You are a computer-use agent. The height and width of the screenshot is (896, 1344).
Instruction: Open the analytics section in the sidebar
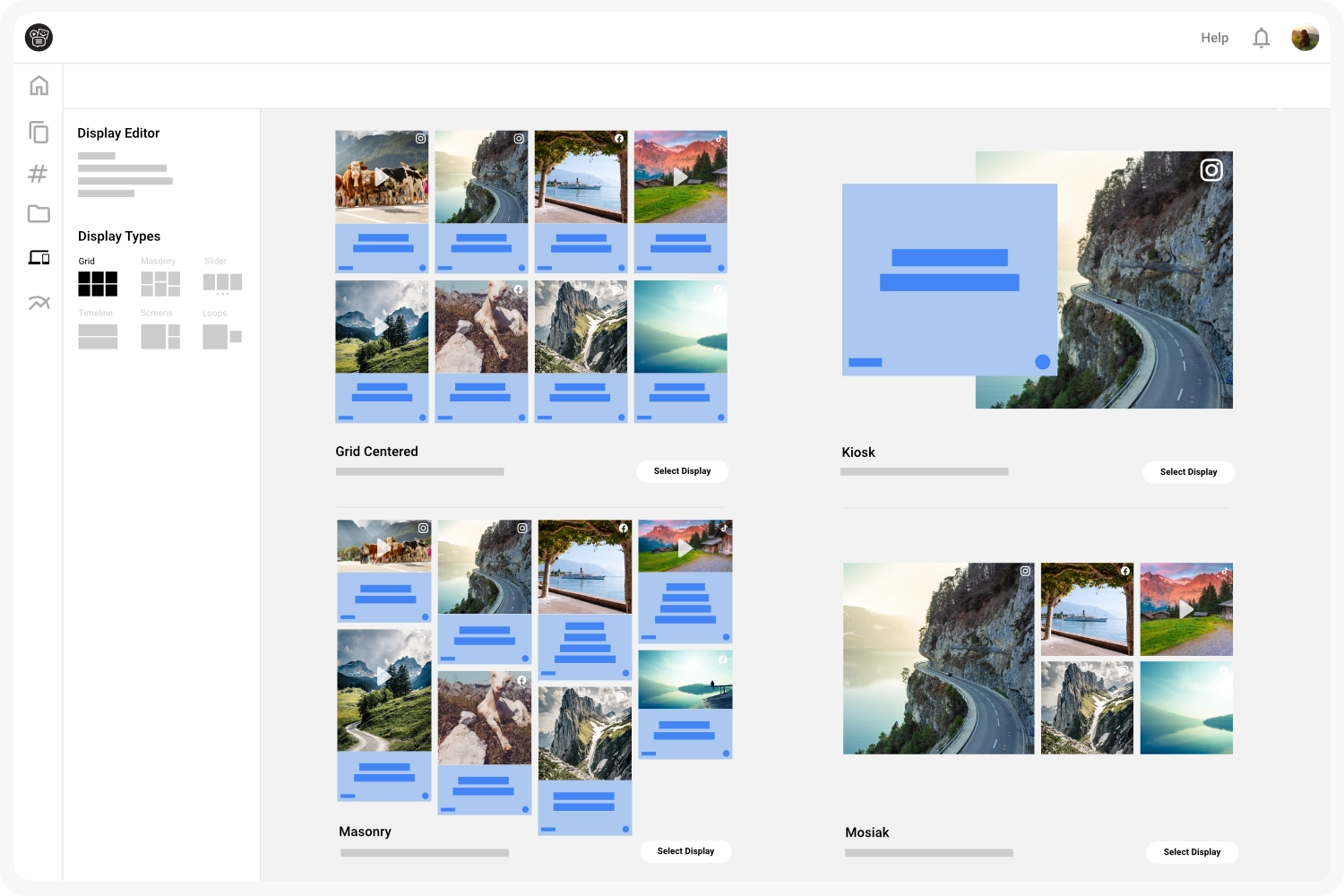tap(39, 303)
